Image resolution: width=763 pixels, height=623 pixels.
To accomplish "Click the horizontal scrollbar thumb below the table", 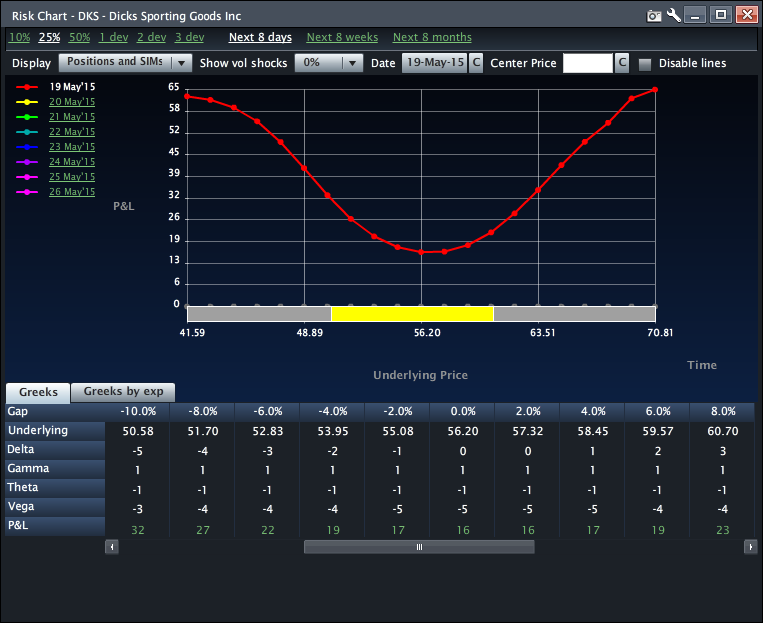I will pyautogui.click(x=419, y=547).
